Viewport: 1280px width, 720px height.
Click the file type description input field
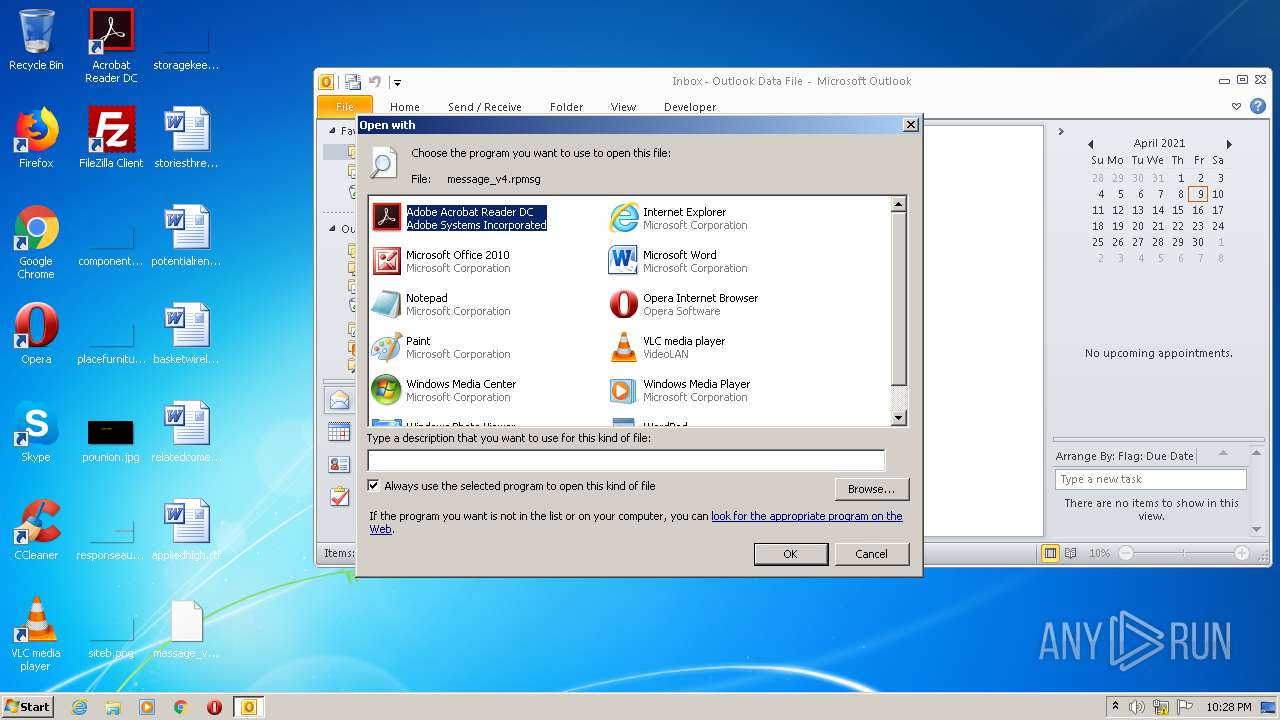pos(626,461)
